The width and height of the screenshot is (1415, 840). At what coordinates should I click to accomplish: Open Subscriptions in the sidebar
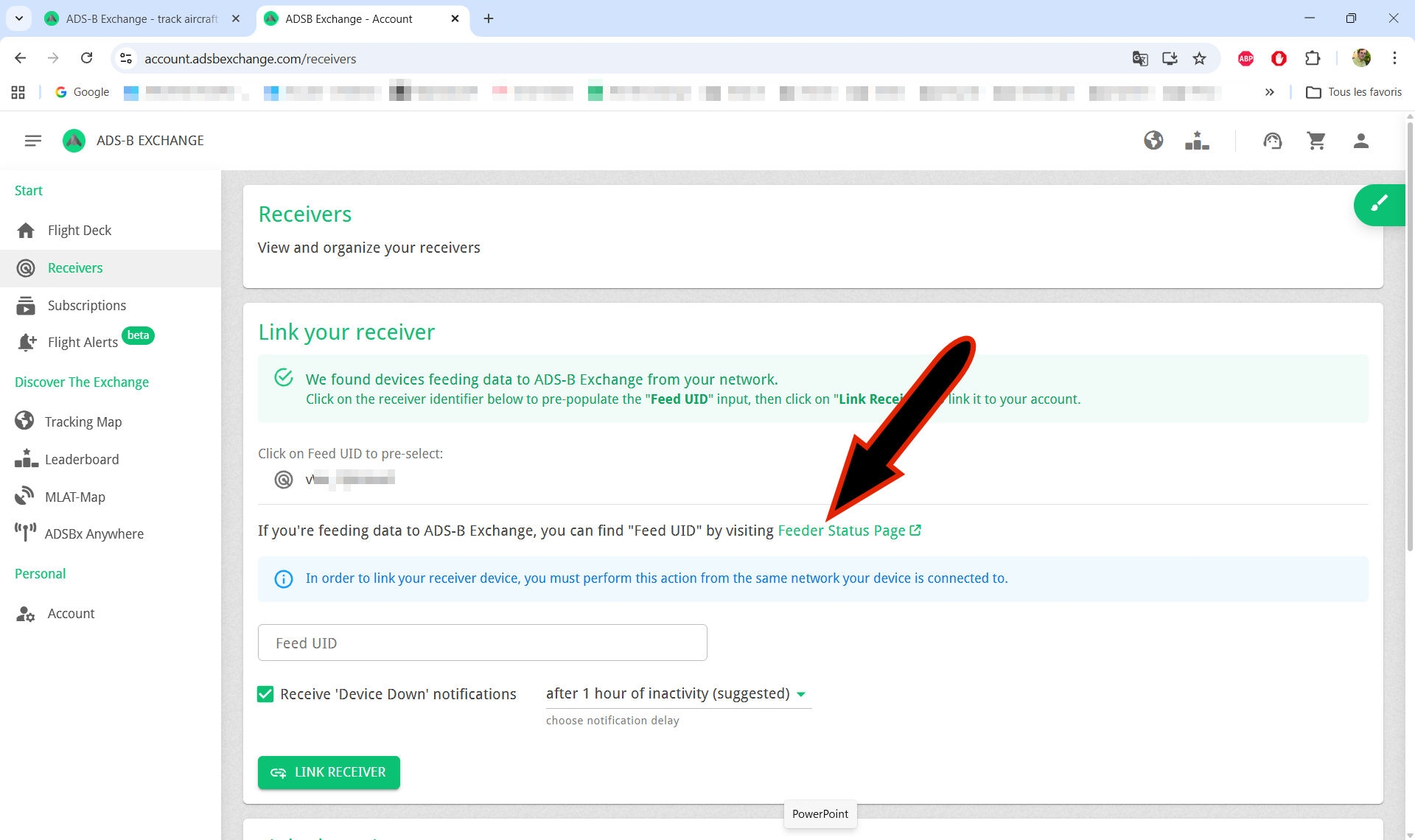tap(111, 306)
